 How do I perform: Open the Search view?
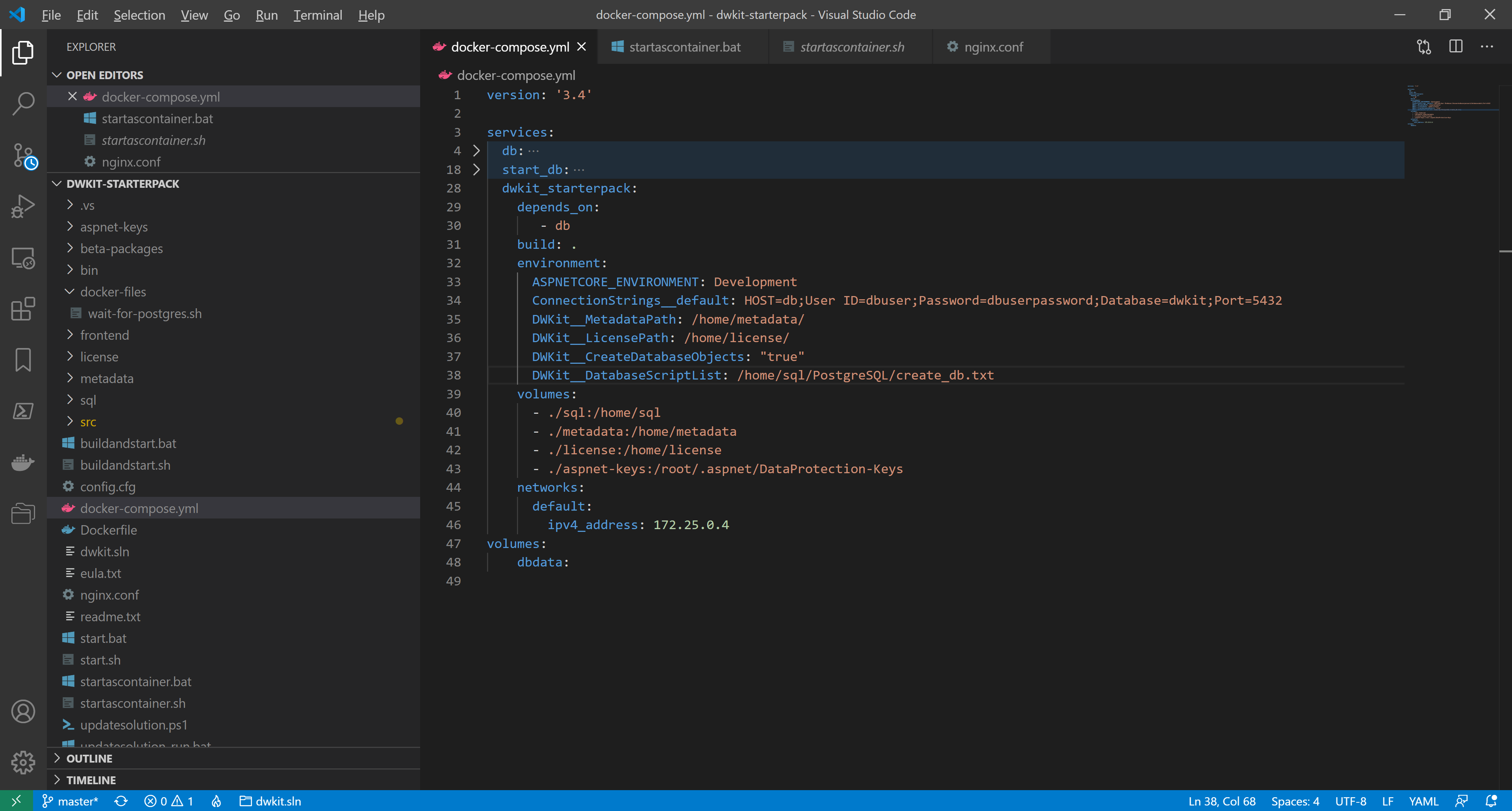point(23,103)
